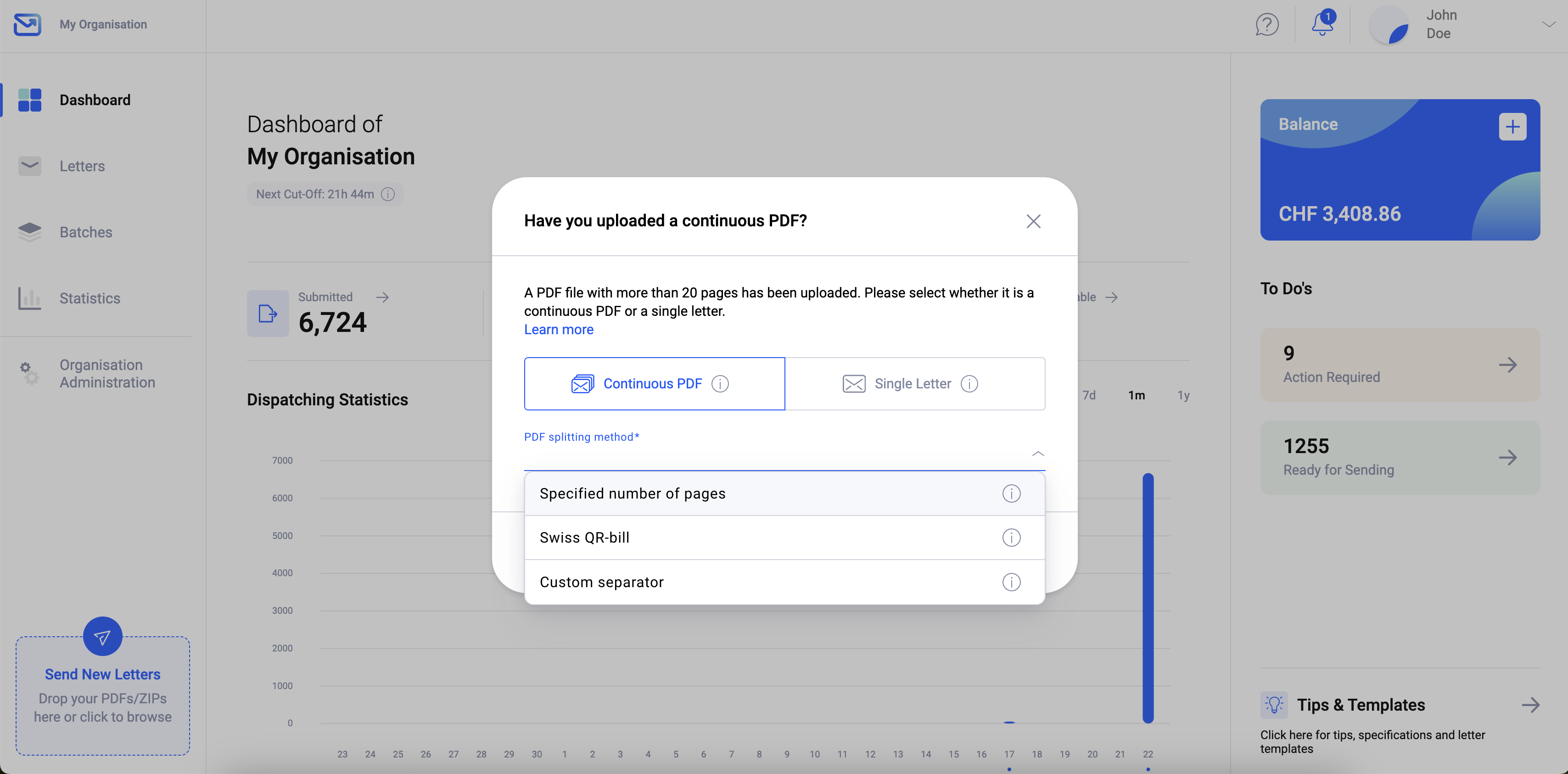Switch chart range to 1y
The height and width of the screenshot is (774, 1568).
[1183, 395]
